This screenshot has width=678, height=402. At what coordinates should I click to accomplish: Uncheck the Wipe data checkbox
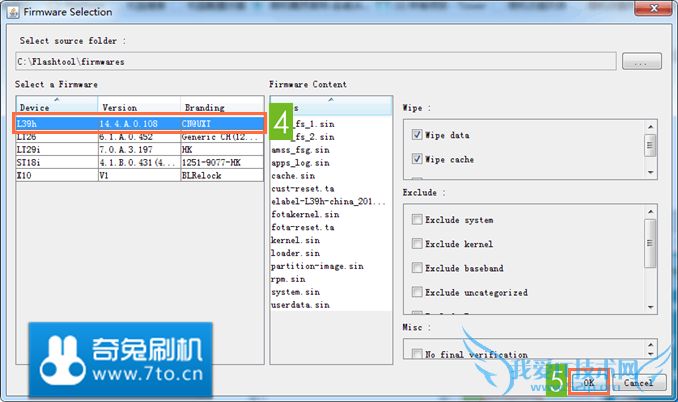(417, 135)
